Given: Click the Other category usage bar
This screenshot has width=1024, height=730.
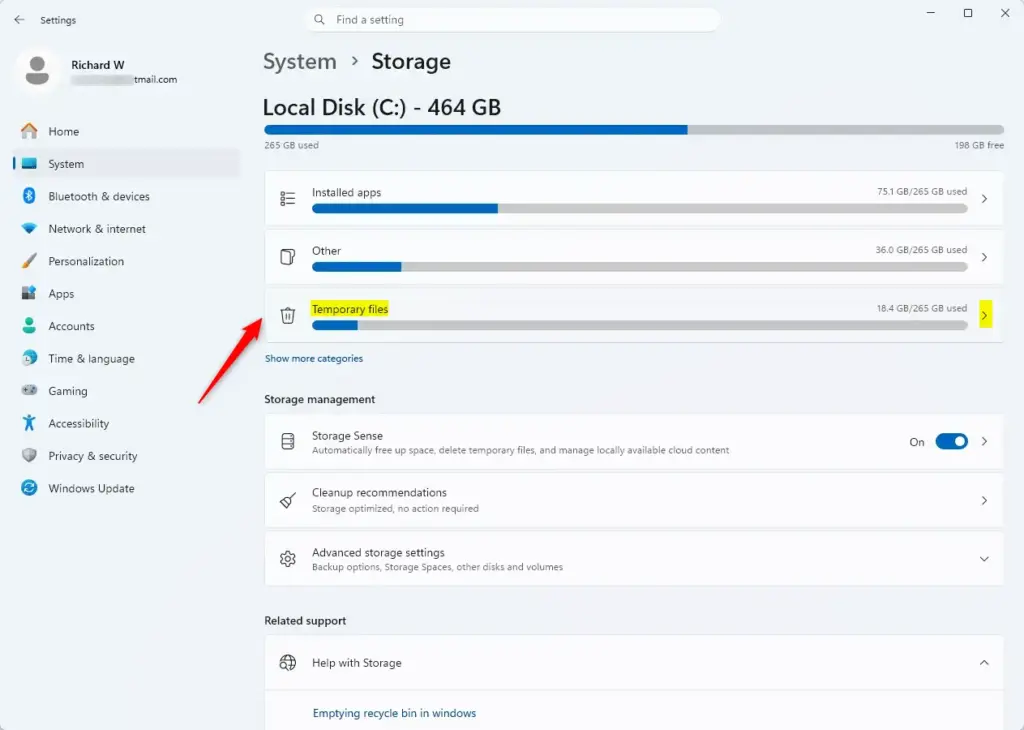Looking at the screenshot, I should coord(639,266).
